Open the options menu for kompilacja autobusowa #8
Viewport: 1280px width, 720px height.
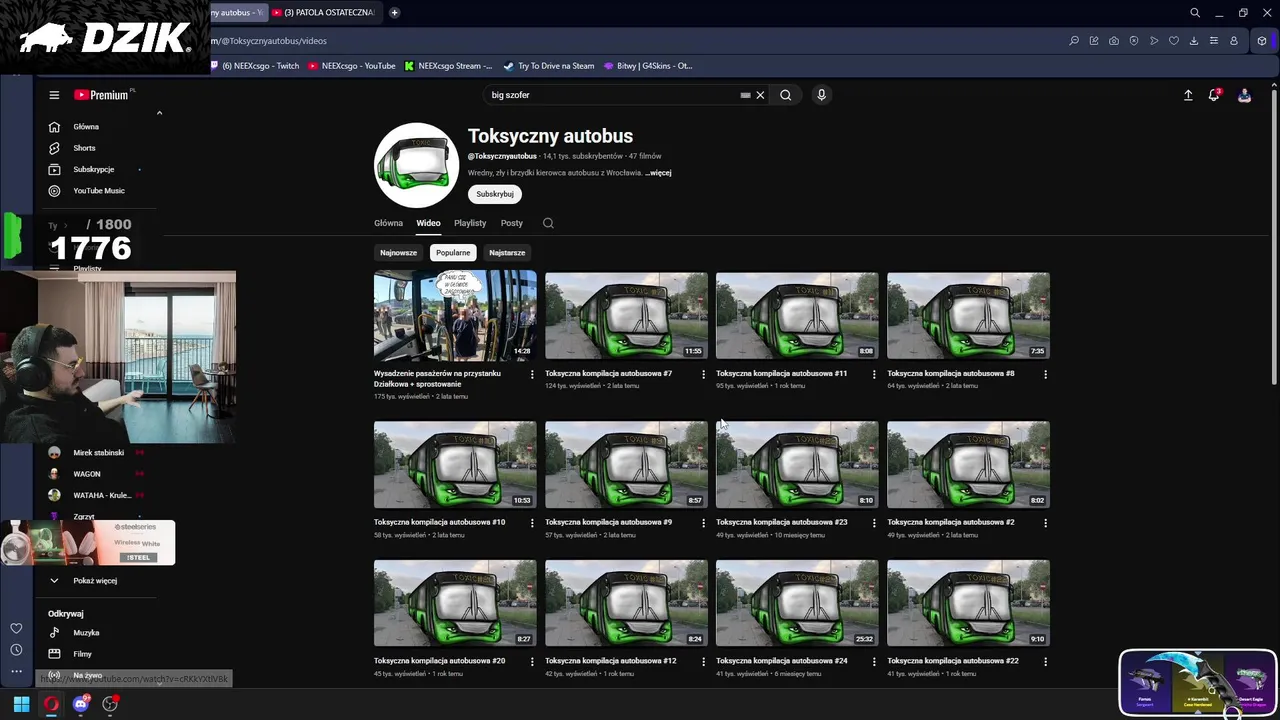pos(1045,374)
